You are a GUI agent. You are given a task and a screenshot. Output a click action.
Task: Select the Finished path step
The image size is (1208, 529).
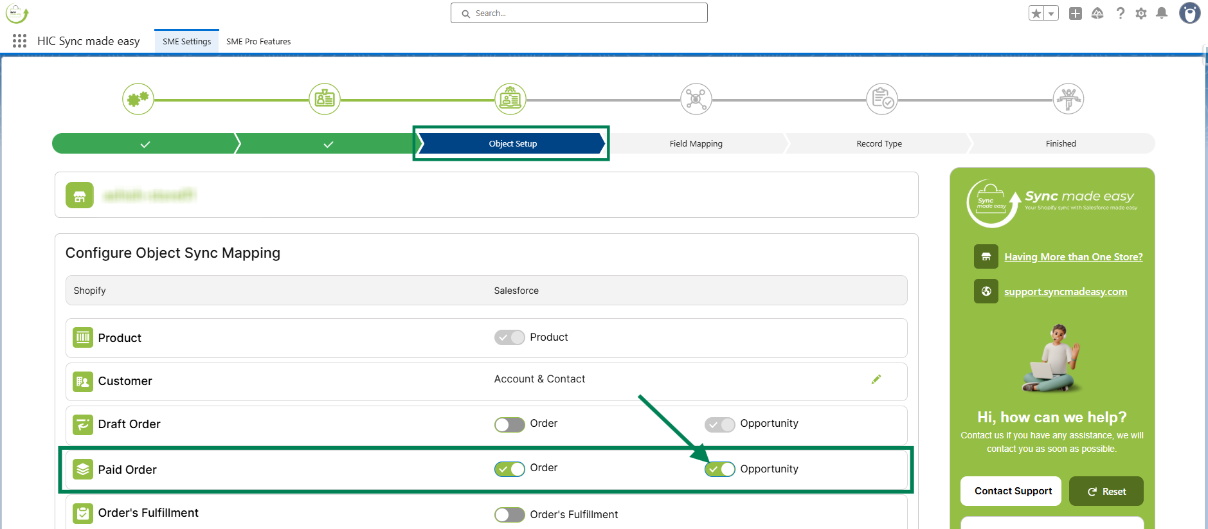(x=1061, y=144)
